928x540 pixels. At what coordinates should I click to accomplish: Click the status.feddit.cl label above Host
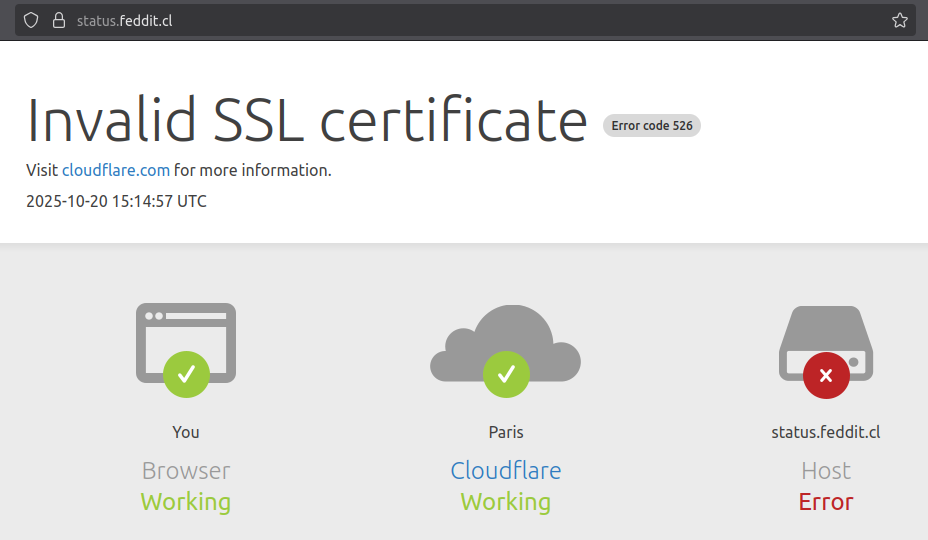coord(826,432)
